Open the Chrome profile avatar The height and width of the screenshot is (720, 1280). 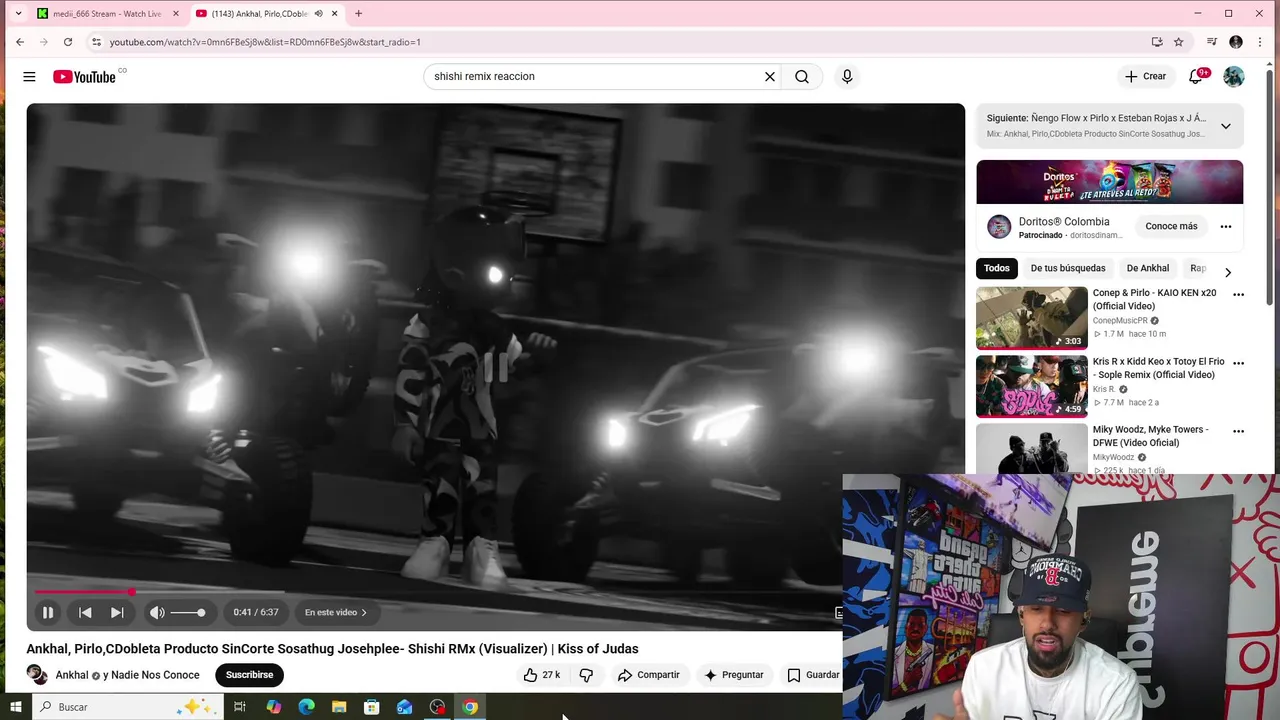1236,42
